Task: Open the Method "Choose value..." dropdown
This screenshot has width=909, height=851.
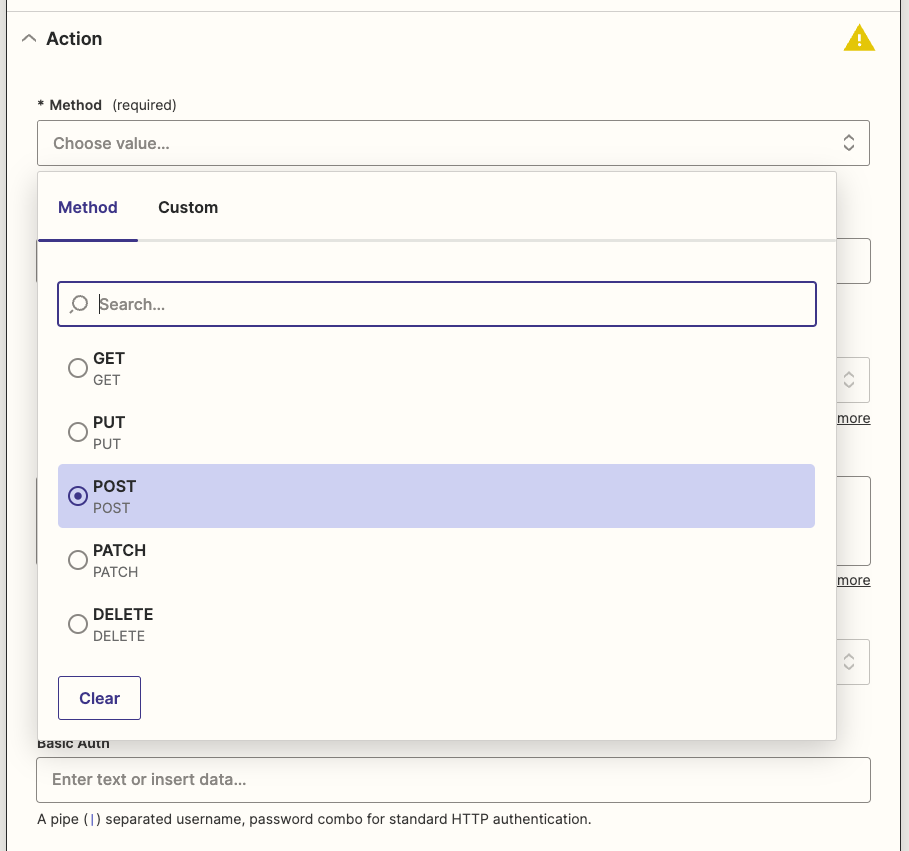Action: 453,143
